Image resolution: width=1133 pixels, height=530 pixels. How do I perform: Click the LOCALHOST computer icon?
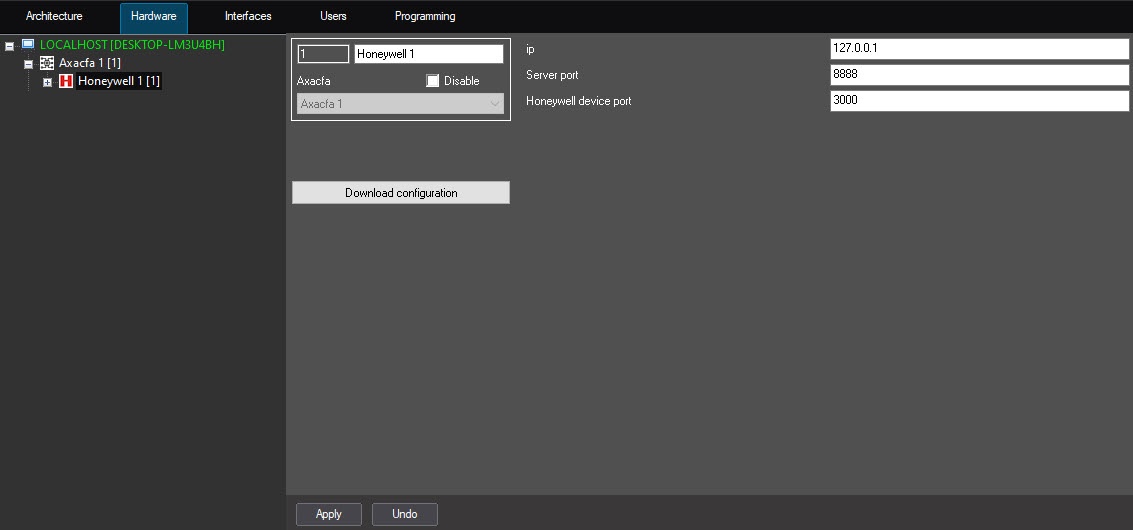coord(28,44)
